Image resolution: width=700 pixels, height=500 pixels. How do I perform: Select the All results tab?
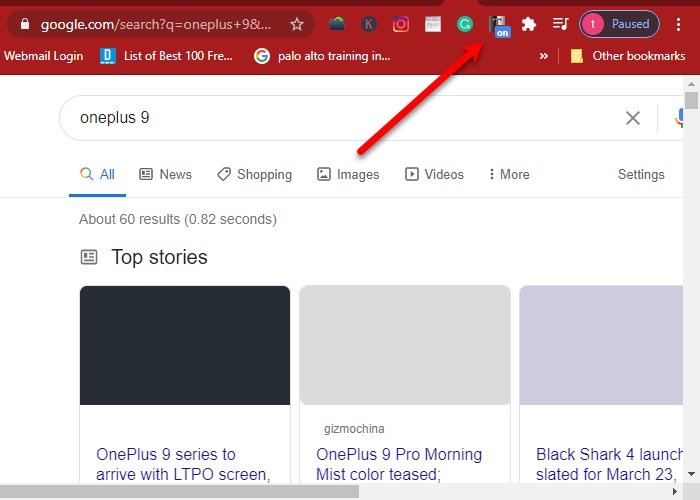97,175
